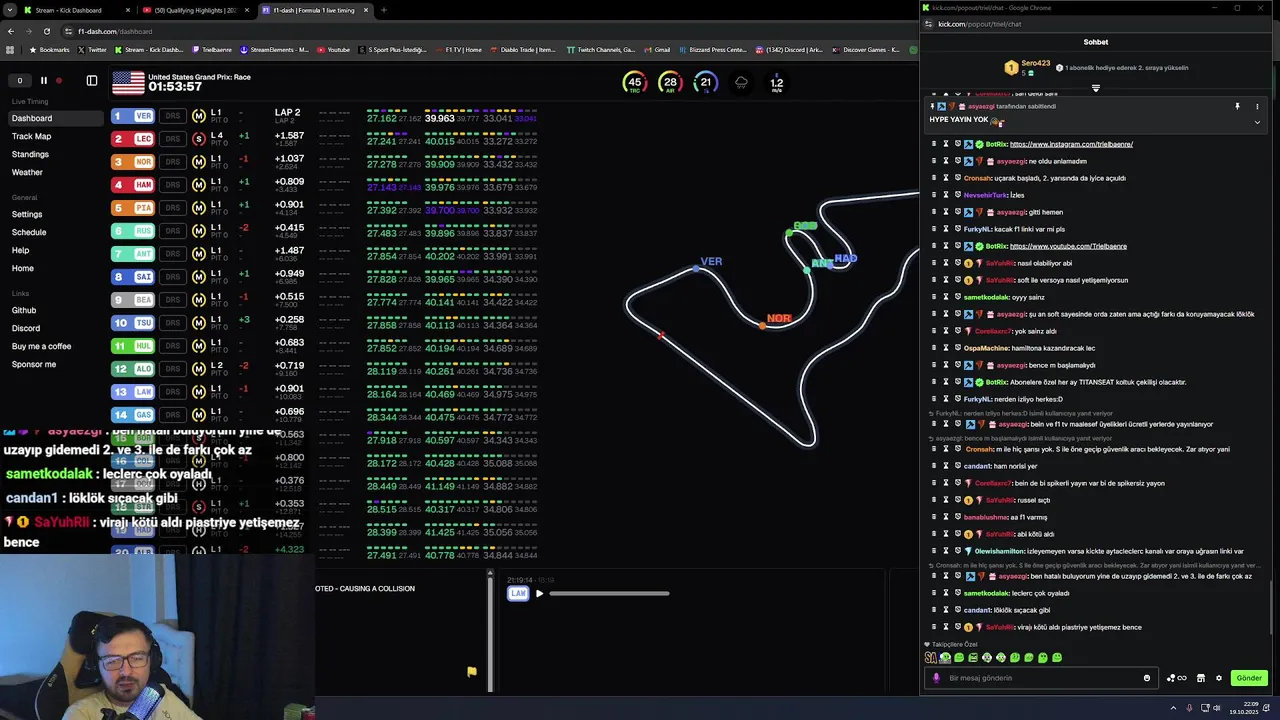The width and height of the screenshot is (1280, 720).
Task: Show hidden system tray icons
Action: [1173, 708]
